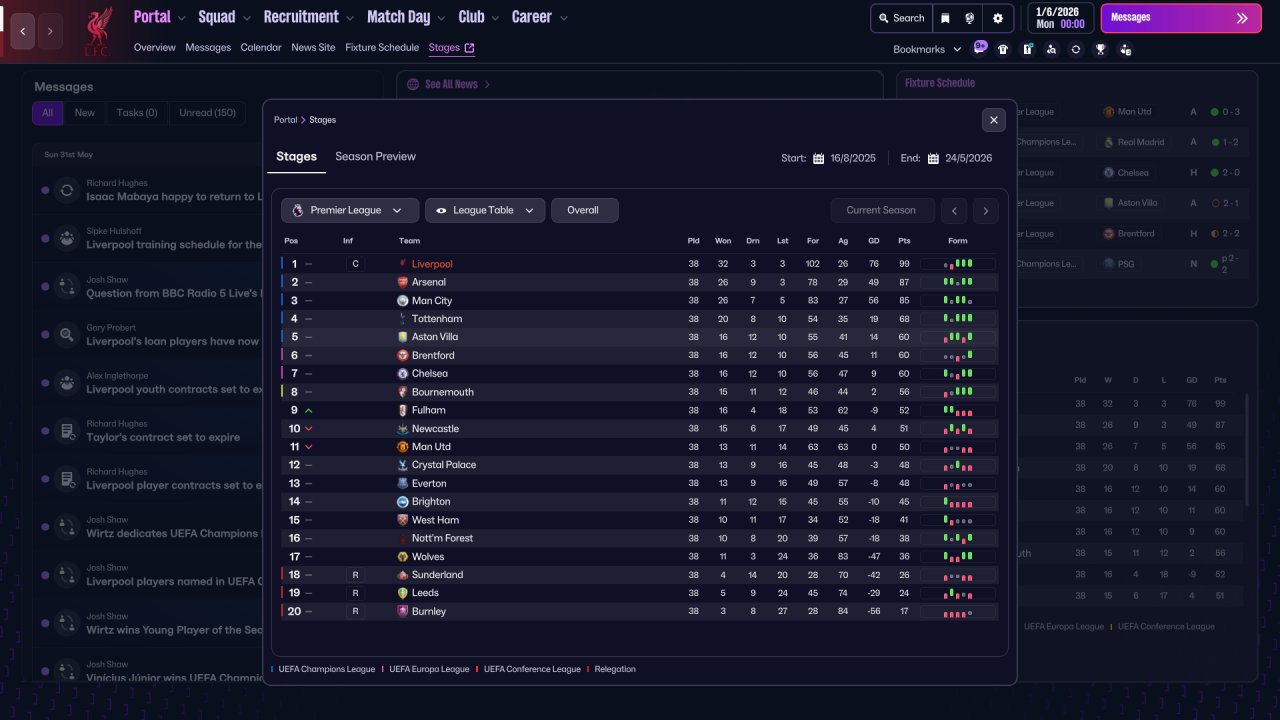1280x720 pixels.
Task: Click the Burnley club badge
Action: click(x=403, y=611)
